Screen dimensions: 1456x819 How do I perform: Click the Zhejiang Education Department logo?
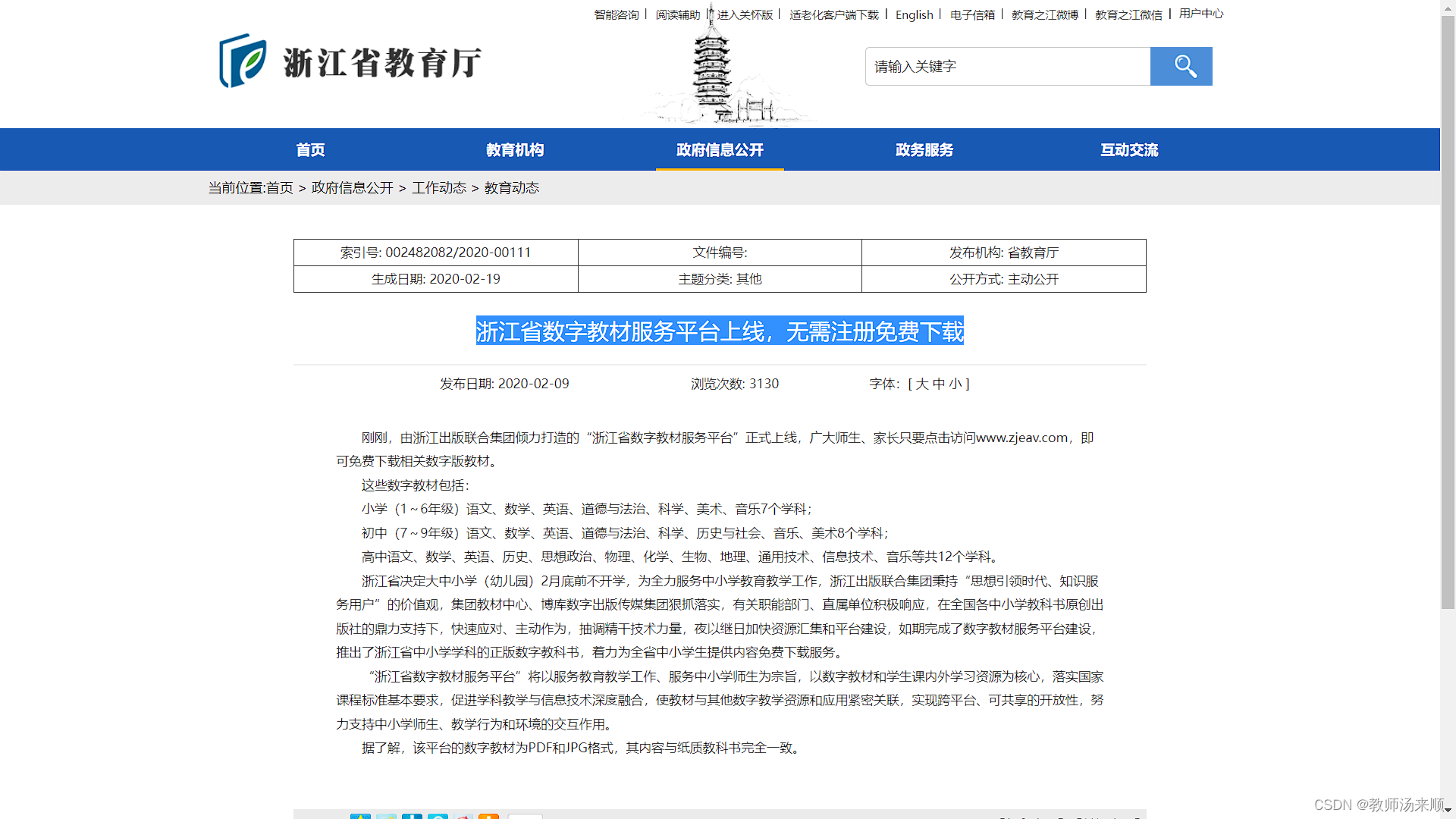pos(350,61)
